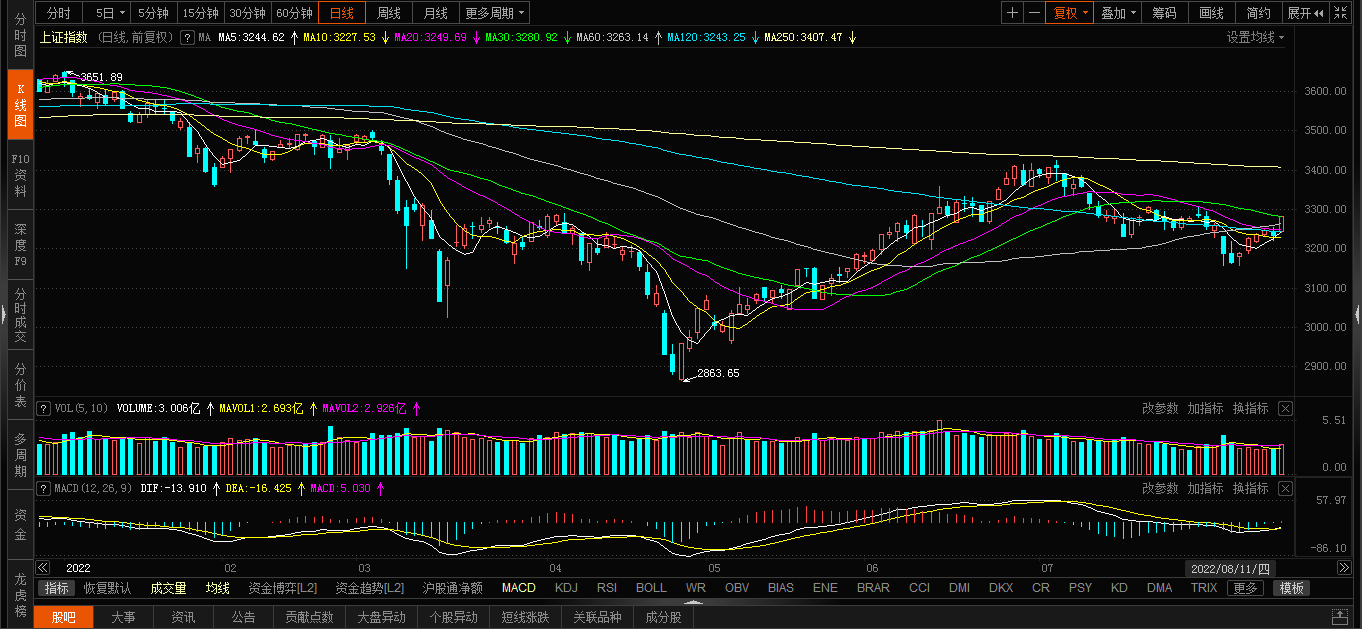Screen dimensions: 1362x629
Task: Expand the 更多周期 period dropdown
Action: 495,13
